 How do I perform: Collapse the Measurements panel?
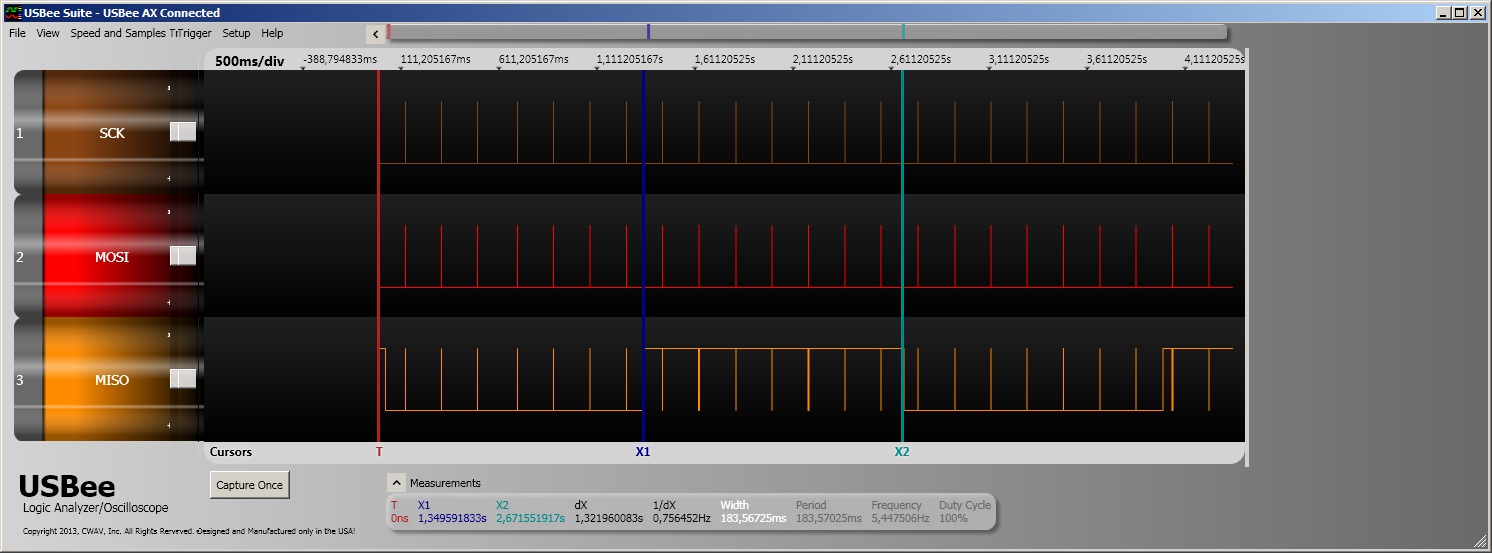pos(396,482)
